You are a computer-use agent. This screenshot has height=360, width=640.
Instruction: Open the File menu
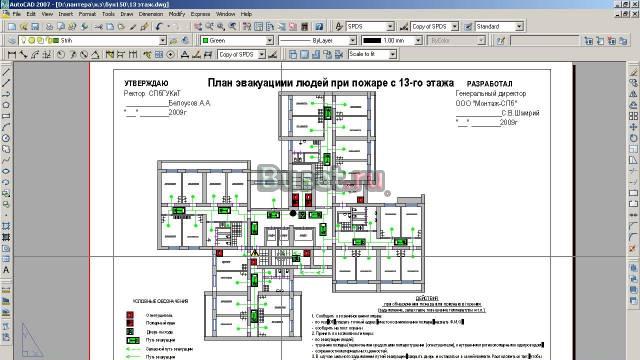[17, 14]
